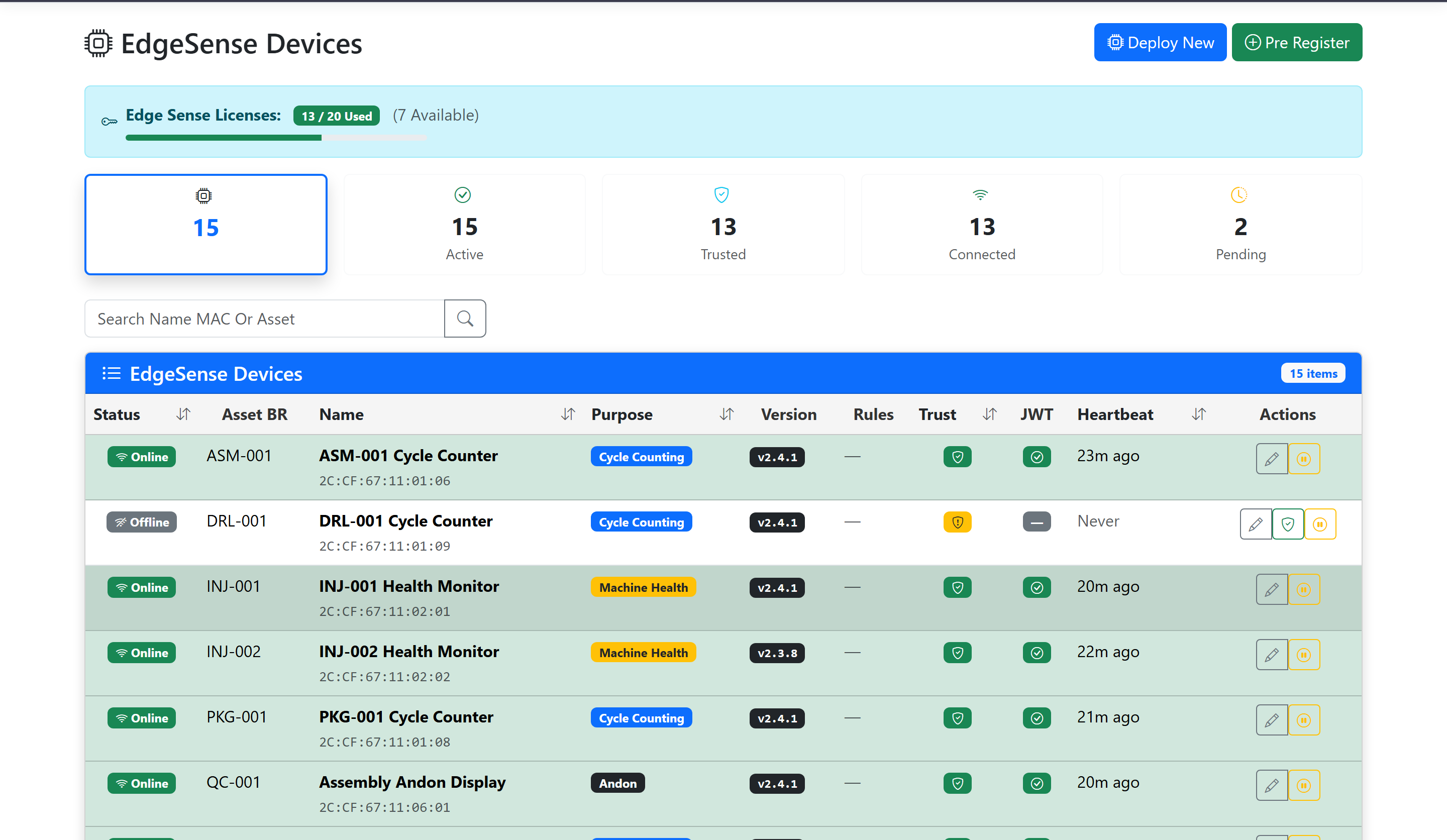Click the yellow trust warning badge for DRL-001
Viewport: 1447px width, 840px height.
[x=957, y=522]
